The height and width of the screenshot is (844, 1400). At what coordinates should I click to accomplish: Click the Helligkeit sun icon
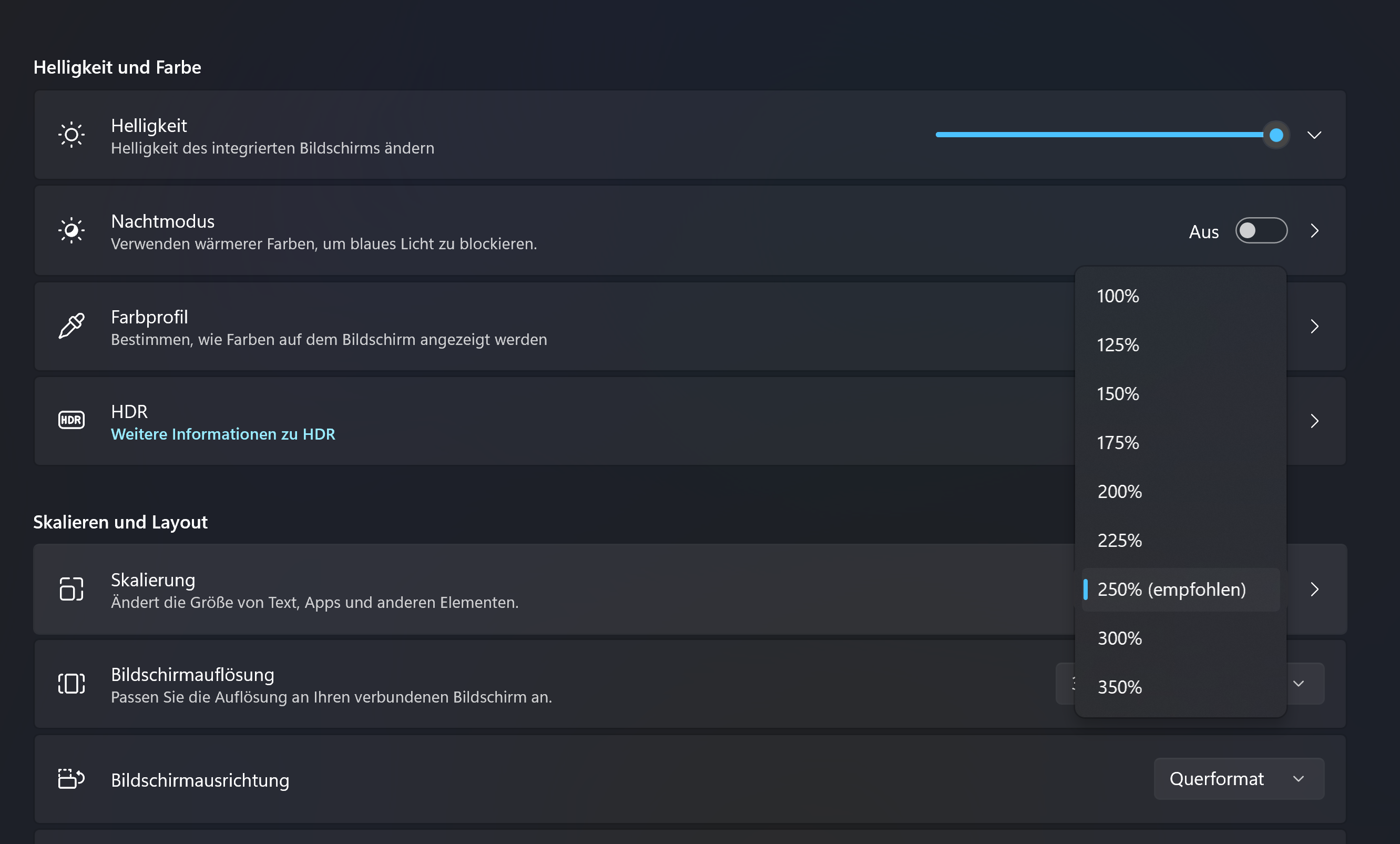click(x=71, y=135)
